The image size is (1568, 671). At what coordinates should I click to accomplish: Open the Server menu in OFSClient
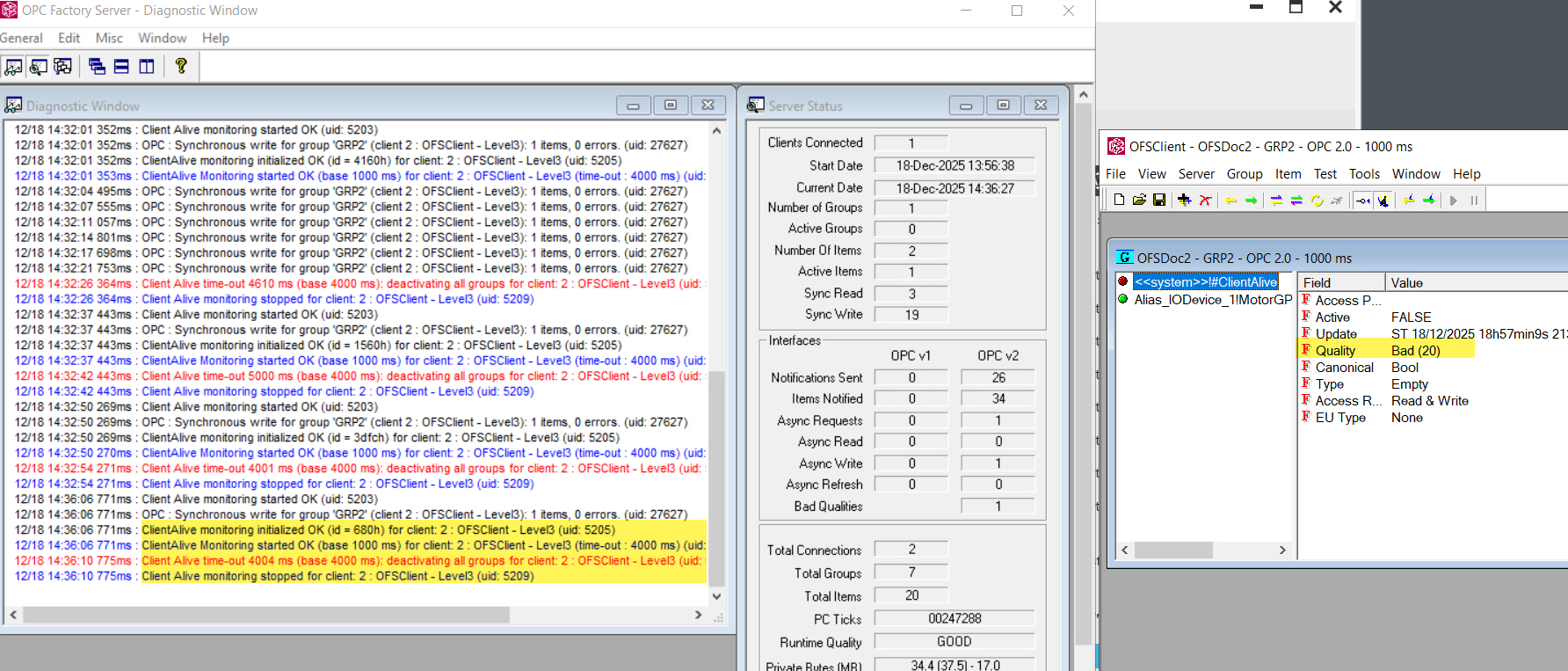pyautogui.click(x=1196, y=174)
